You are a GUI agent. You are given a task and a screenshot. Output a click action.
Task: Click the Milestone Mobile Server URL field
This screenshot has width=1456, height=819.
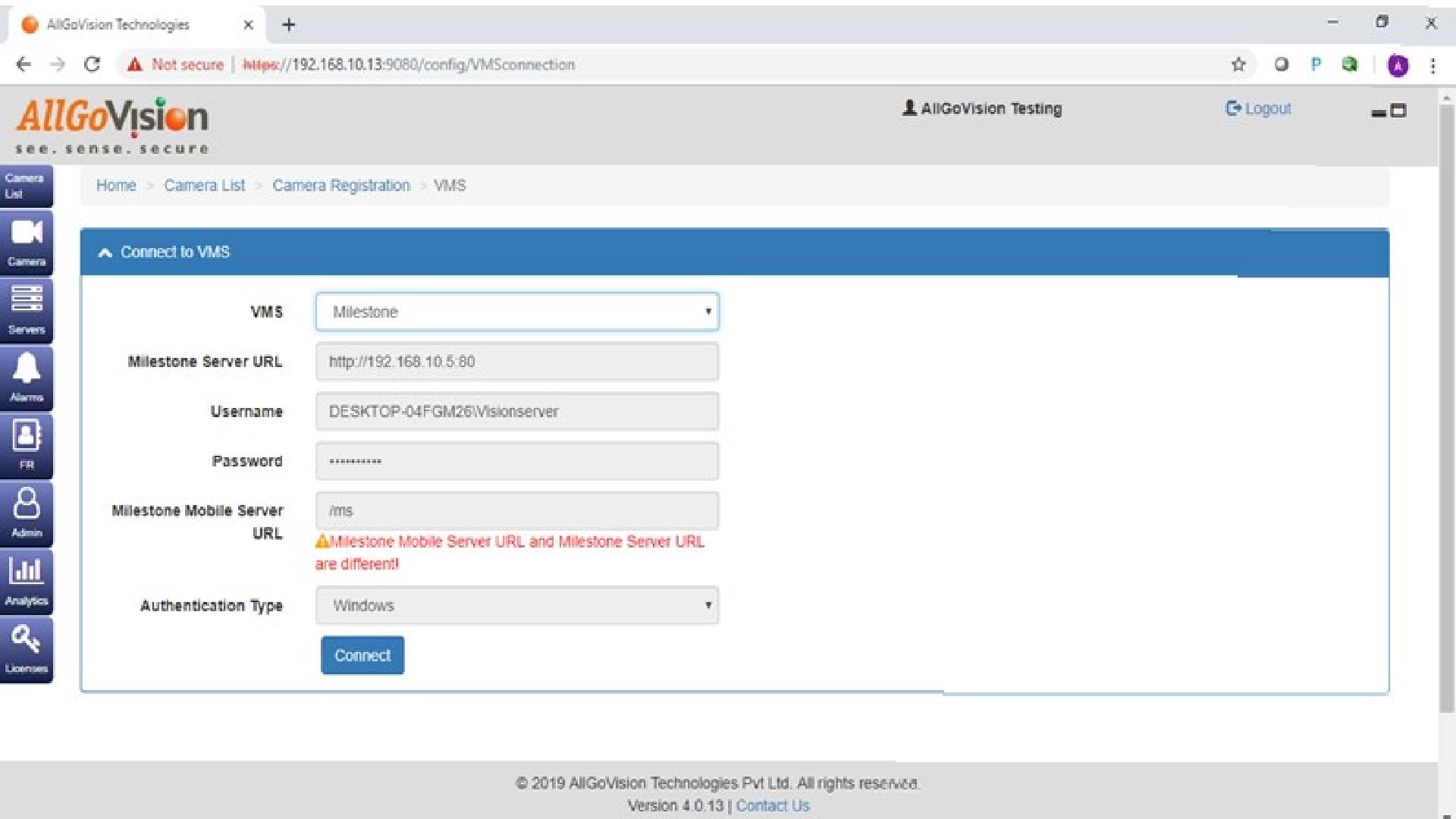[x=517, y=511]
